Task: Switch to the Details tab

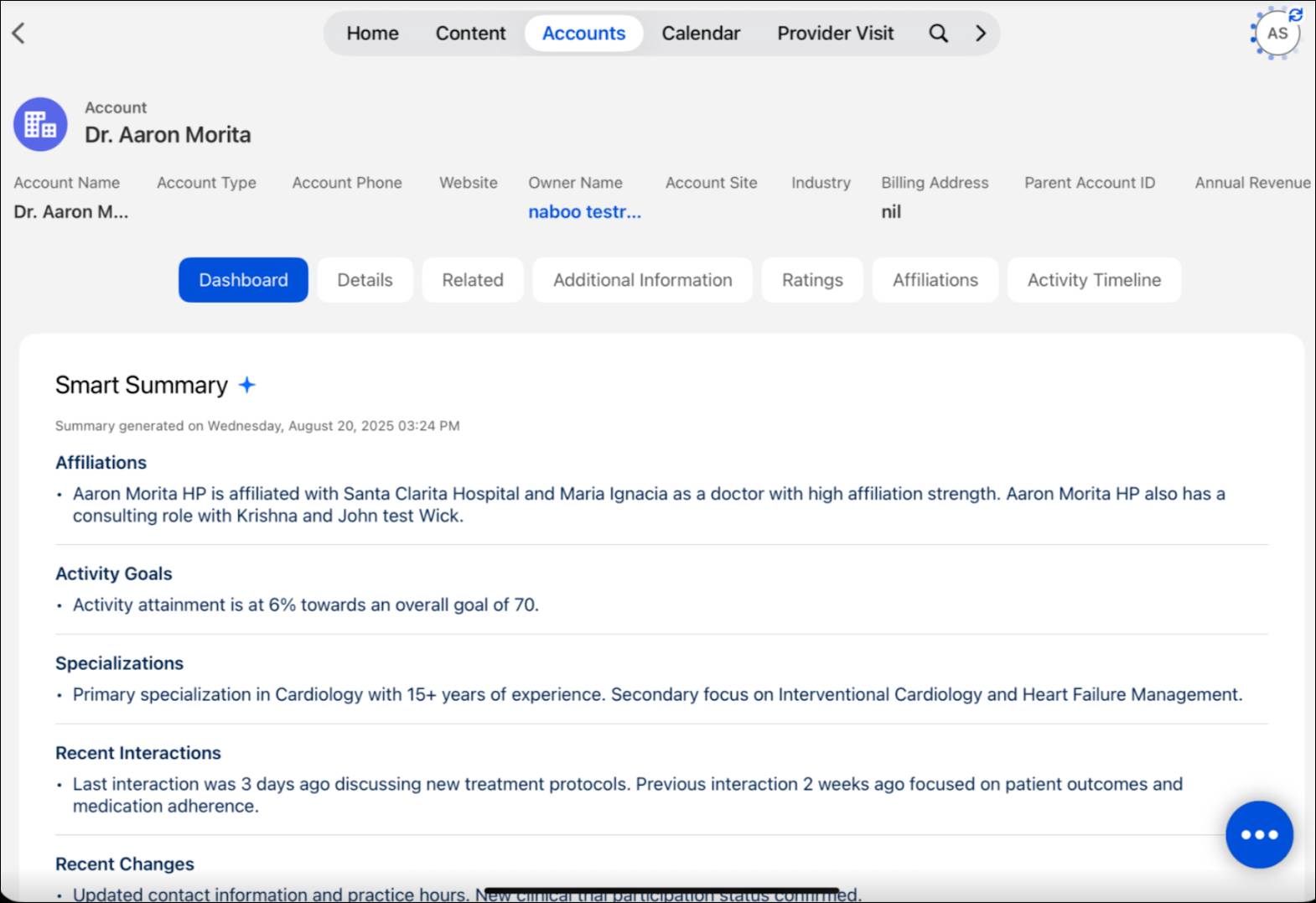Action: (365, 280)
